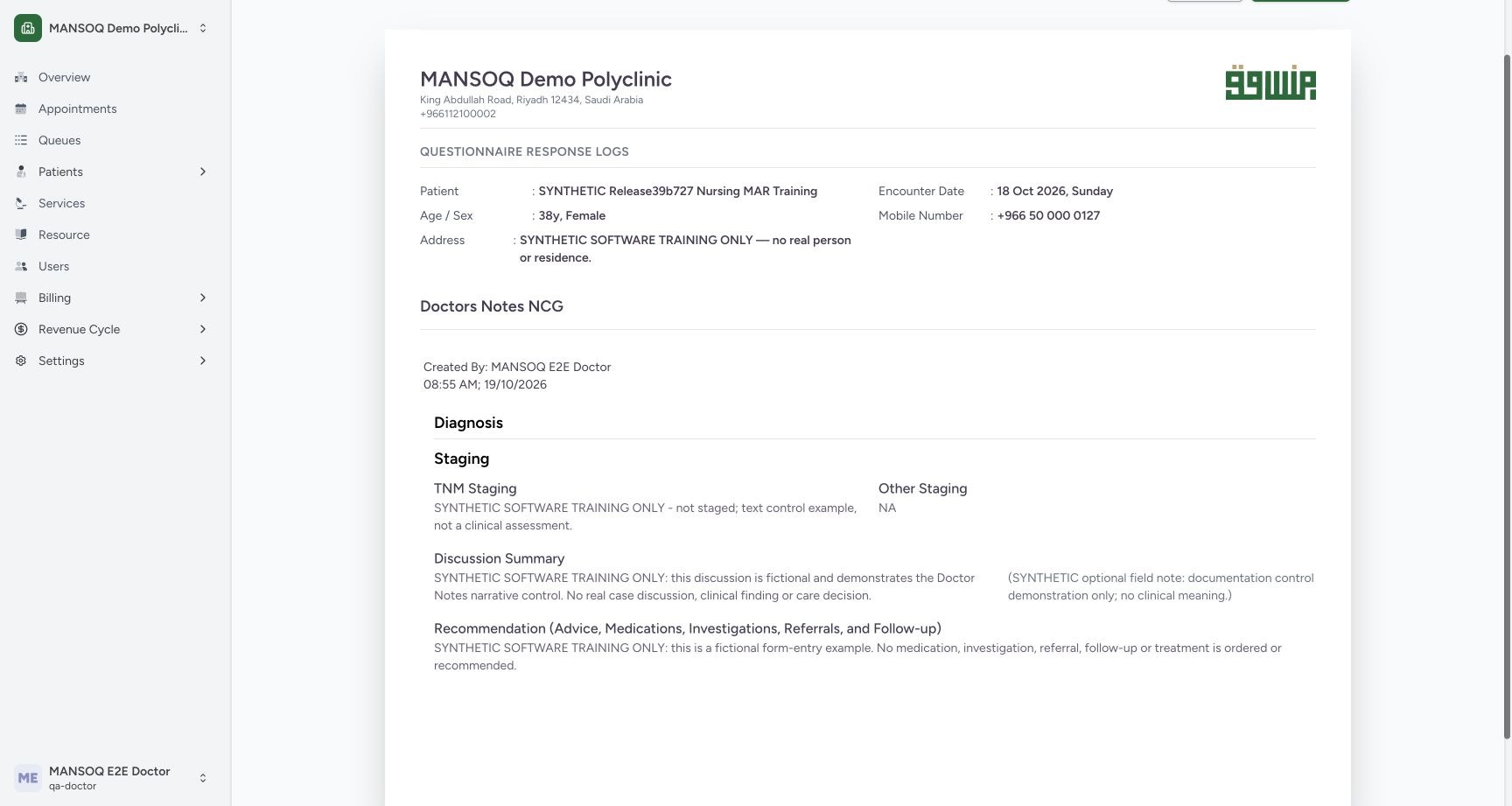Image resolution: width=1512 pixels, height=806 pixels.
Task: Select the Services menu item
Action: pos(115,204)
